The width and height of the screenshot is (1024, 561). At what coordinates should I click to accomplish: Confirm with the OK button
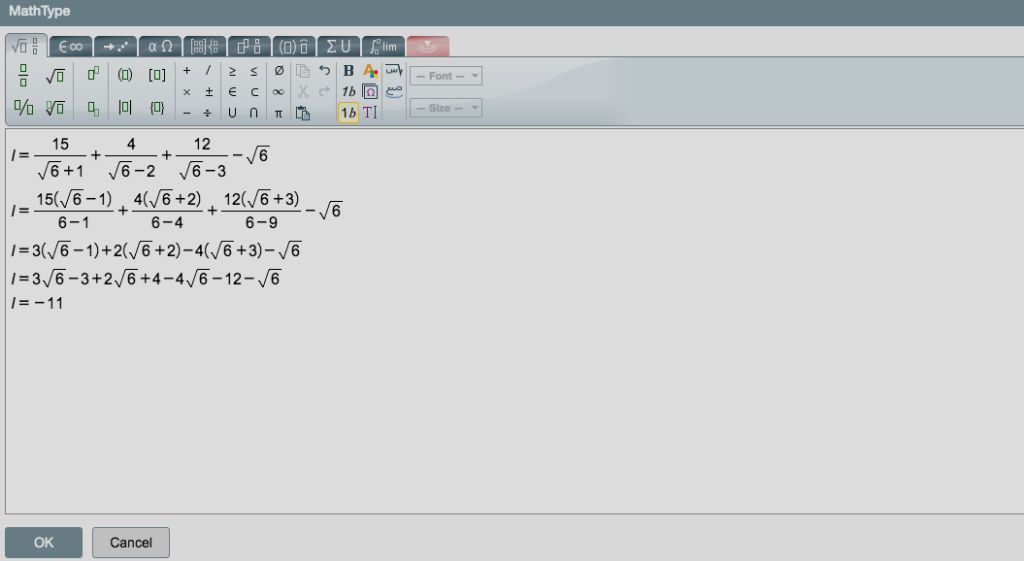44,542
